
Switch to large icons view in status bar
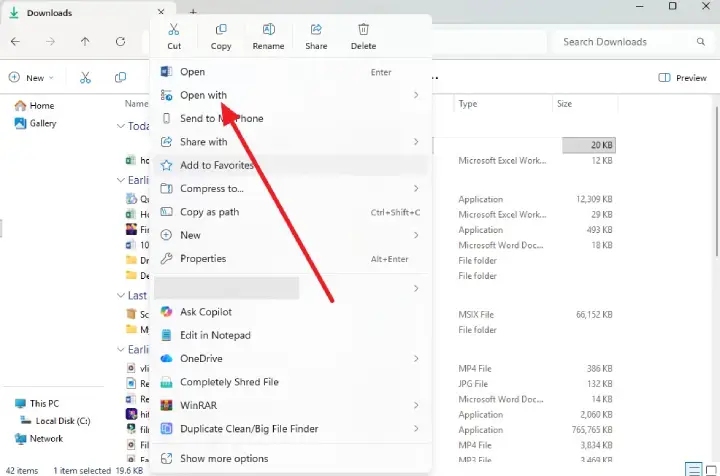click(x=711, y=470)
